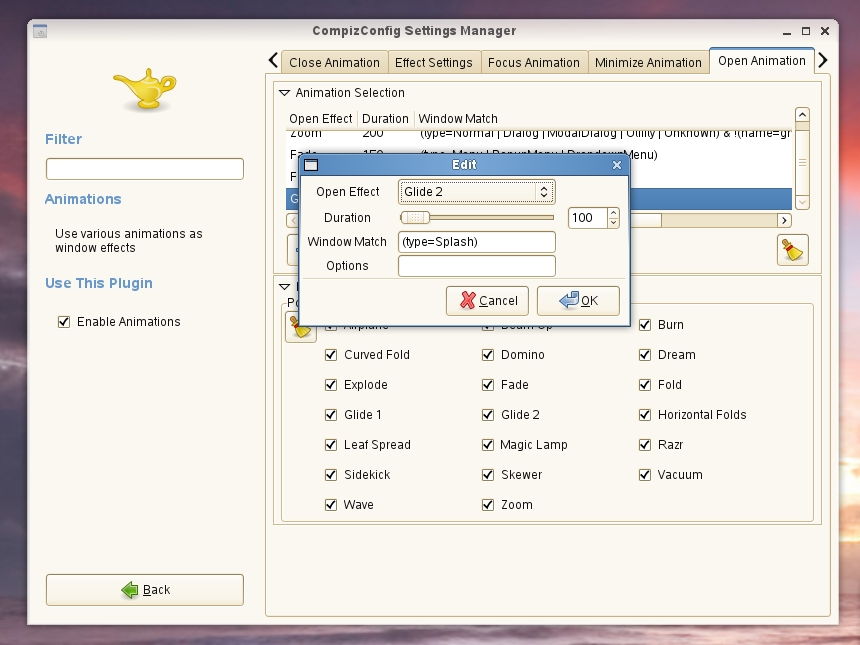Screen dimensions: 860x645
Task: Switch to Minimize Animation tab
Action: (x=648, y=63)
